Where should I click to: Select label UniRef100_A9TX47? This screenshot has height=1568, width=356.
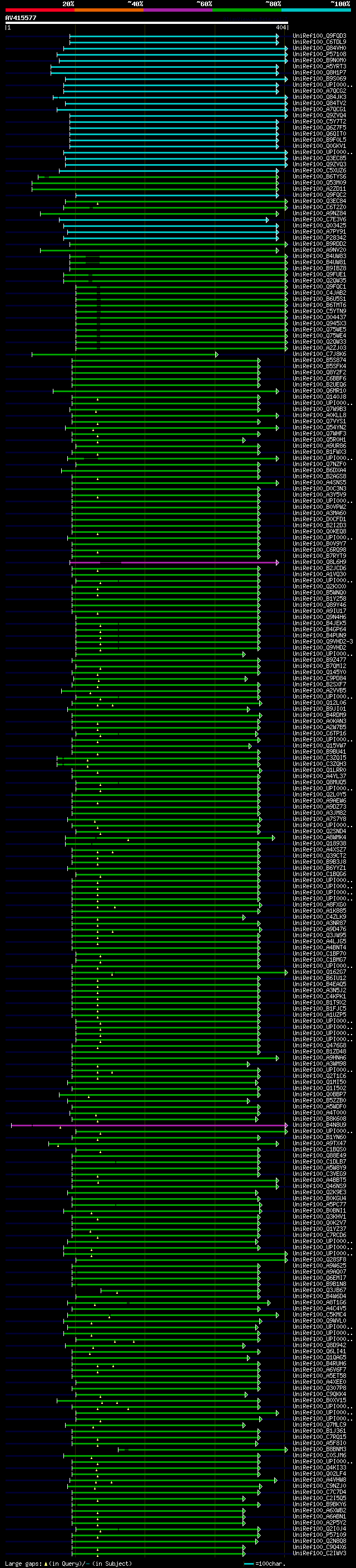click(319, 1142)
